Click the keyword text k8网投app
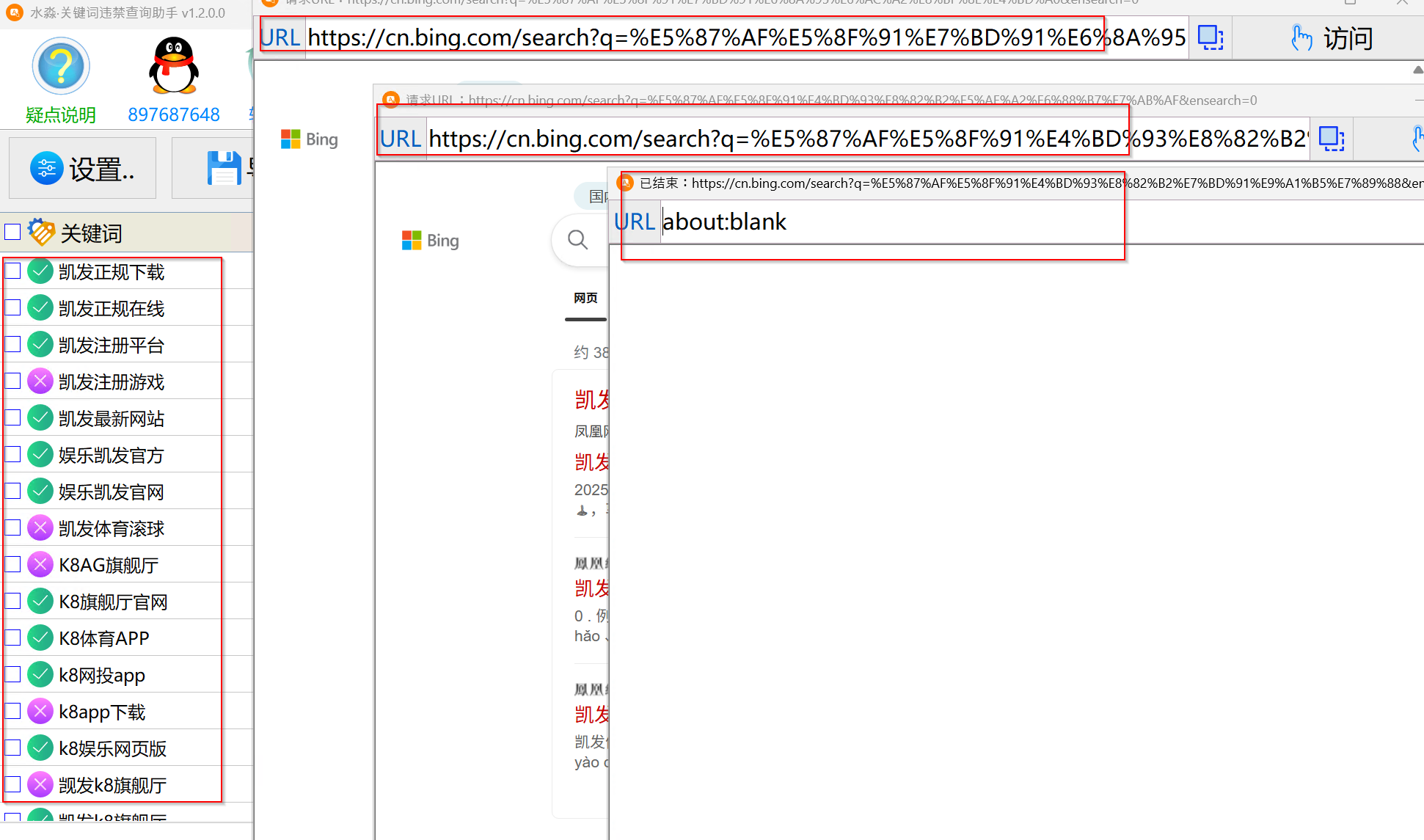 [x=102, y=676]
